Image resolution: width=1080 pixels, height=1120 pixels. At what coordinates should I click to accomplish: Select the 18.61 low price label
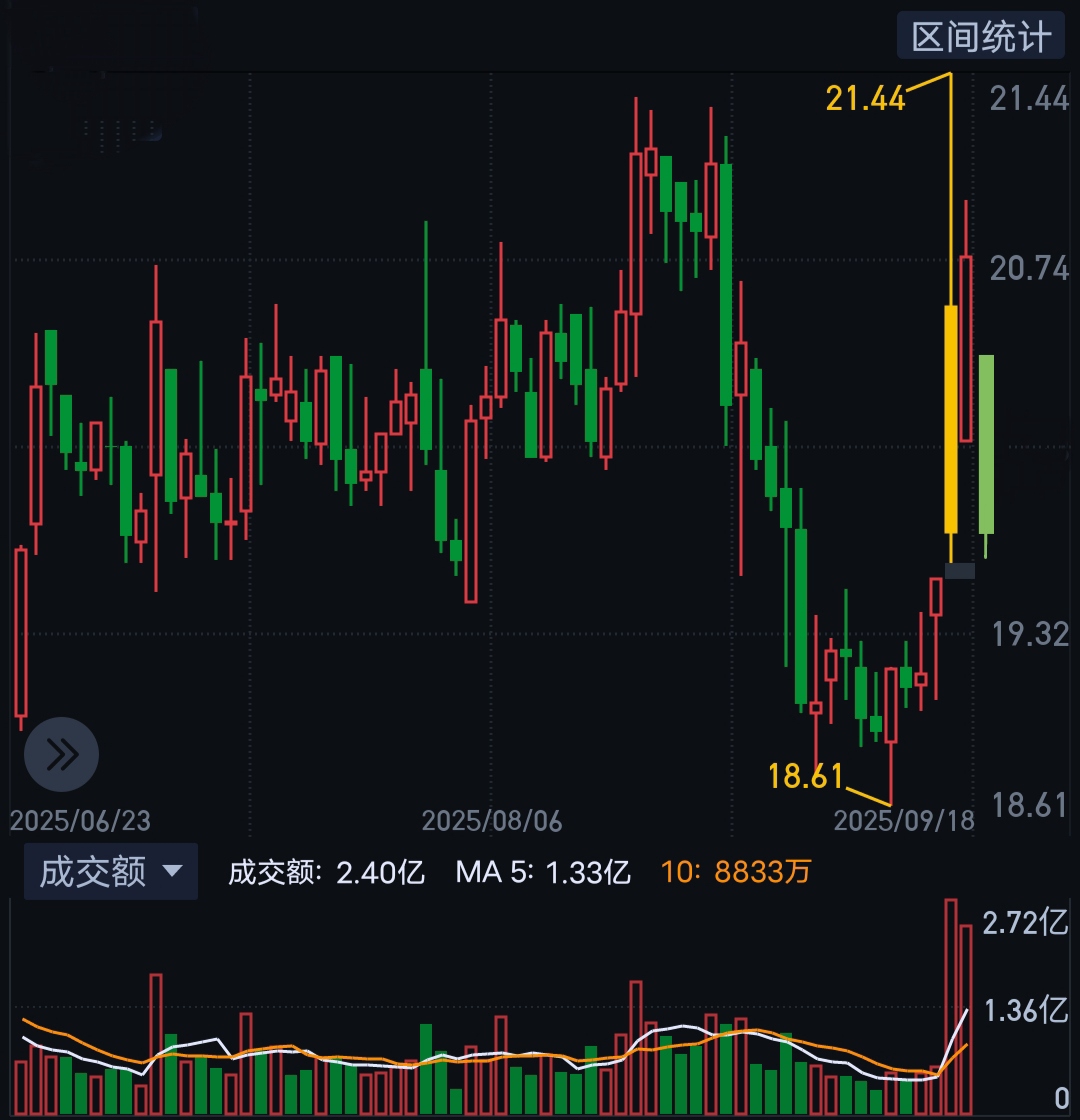tap(806, 776)
